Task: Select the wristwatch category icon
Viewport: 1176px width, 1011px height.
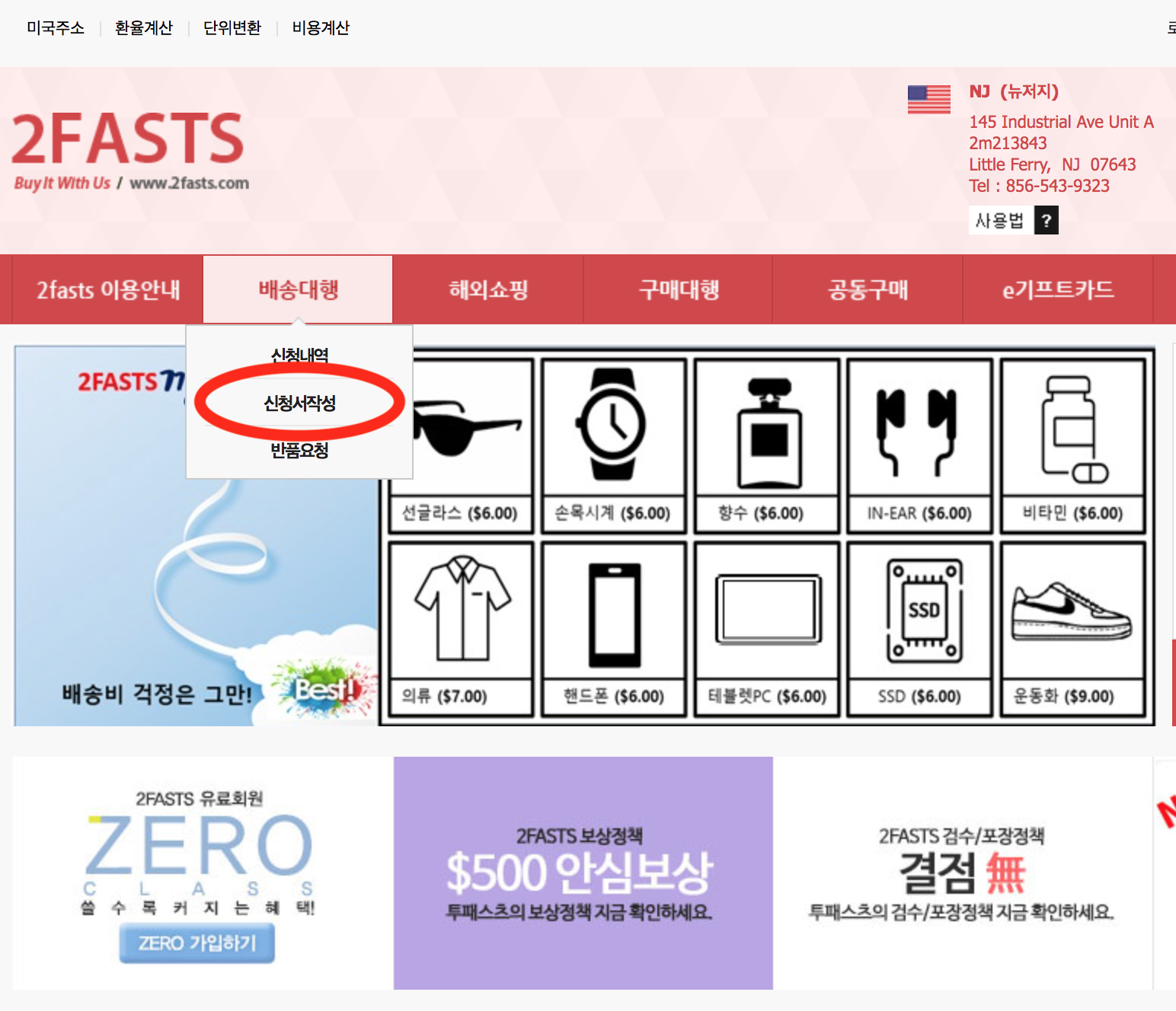Action: 612,424
